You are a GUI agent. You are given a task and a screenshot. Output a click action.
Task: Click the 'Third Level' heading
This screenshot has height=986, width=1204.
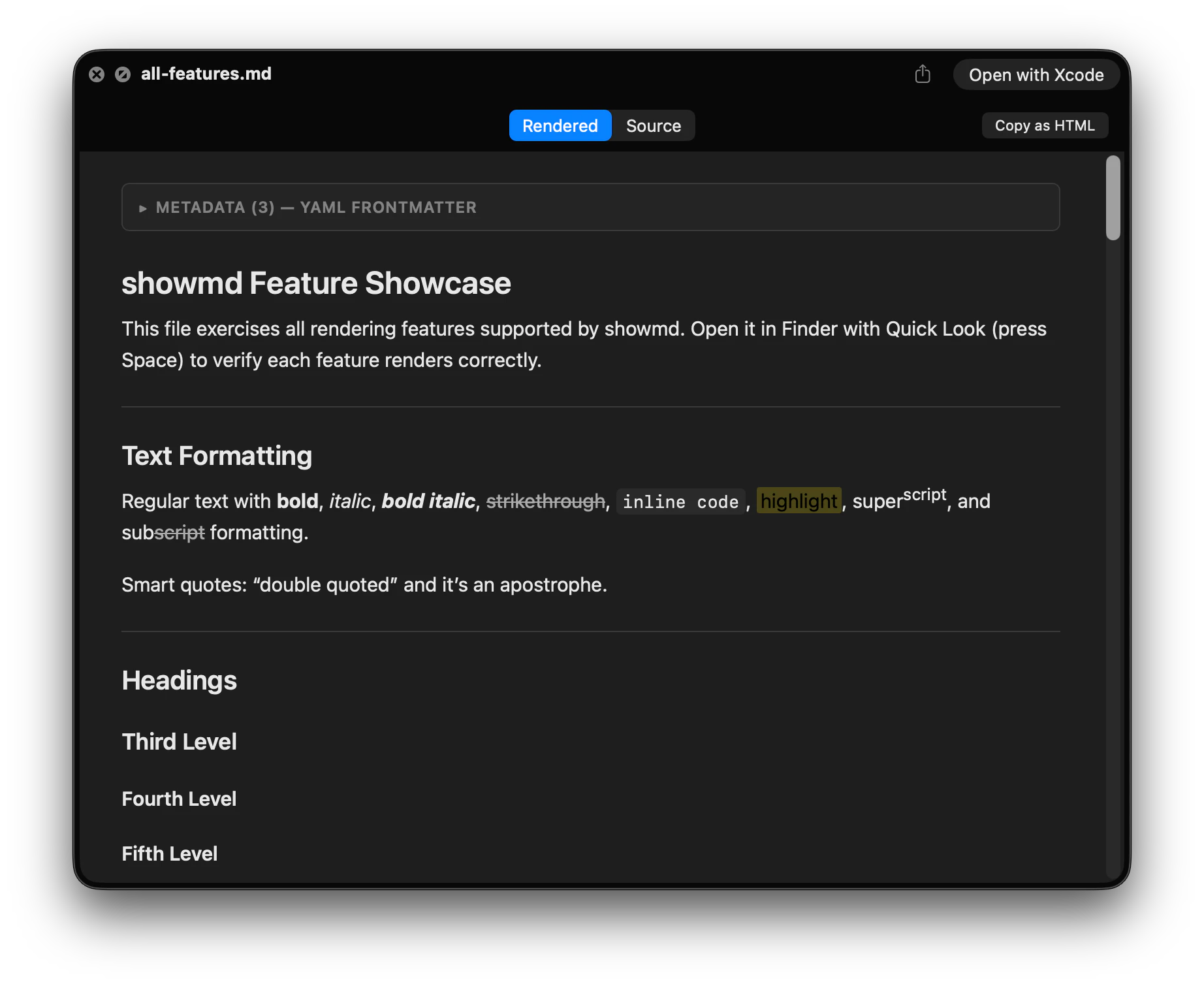[x=179, y=742]
